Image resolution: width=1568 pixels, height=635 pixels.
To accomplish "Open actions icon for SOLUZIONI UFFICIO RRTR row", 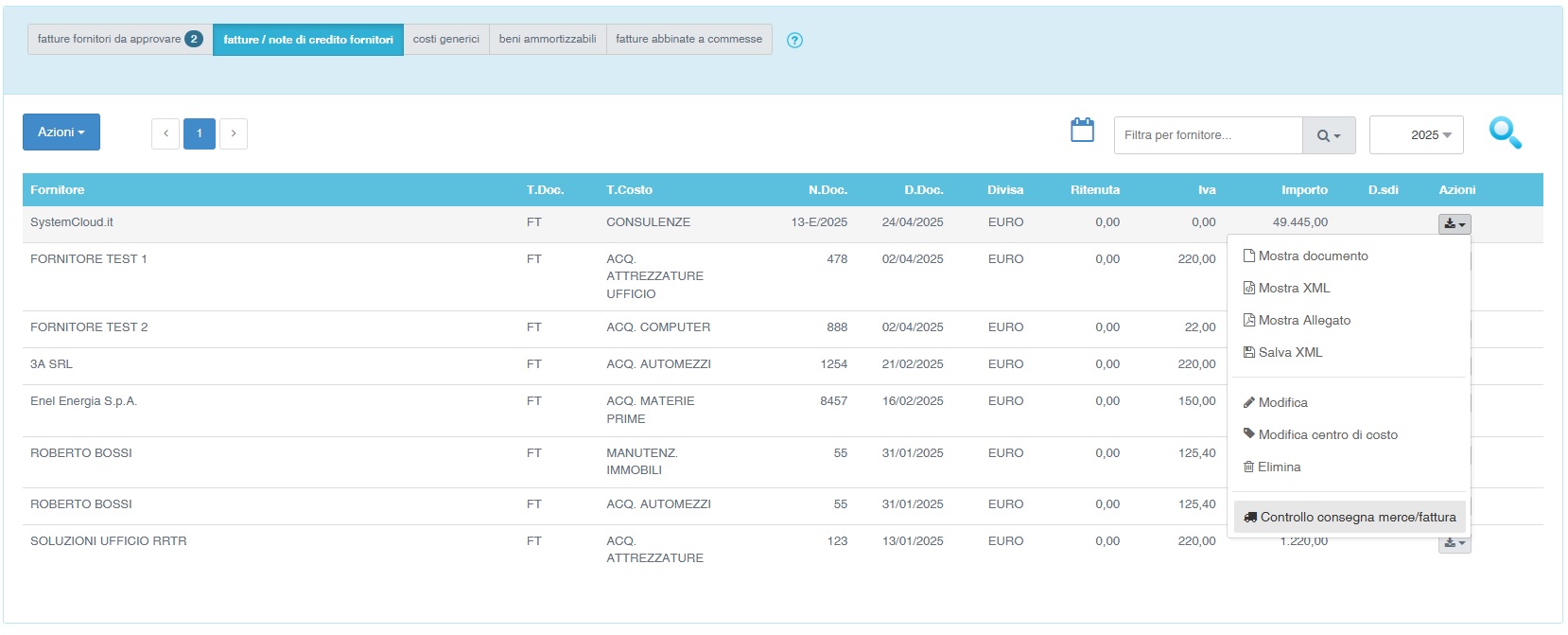I will coord(1454,544).
